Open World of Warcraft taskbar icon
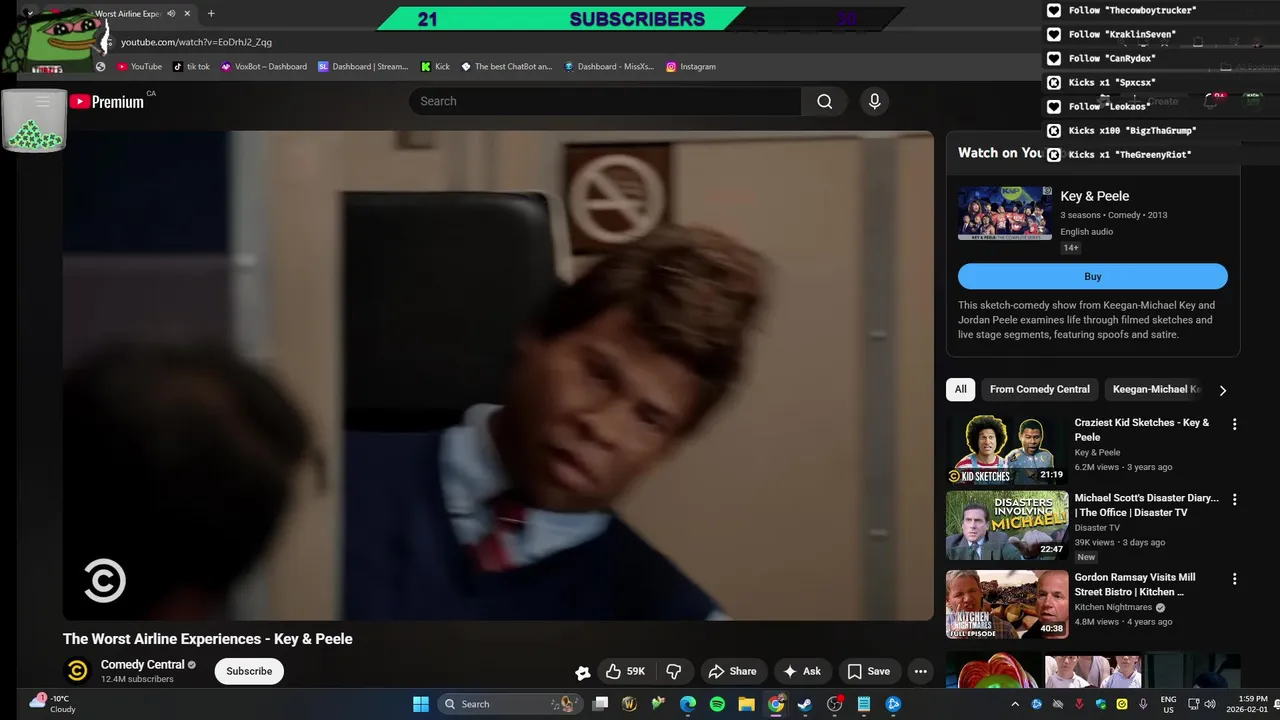 (629, 704)
